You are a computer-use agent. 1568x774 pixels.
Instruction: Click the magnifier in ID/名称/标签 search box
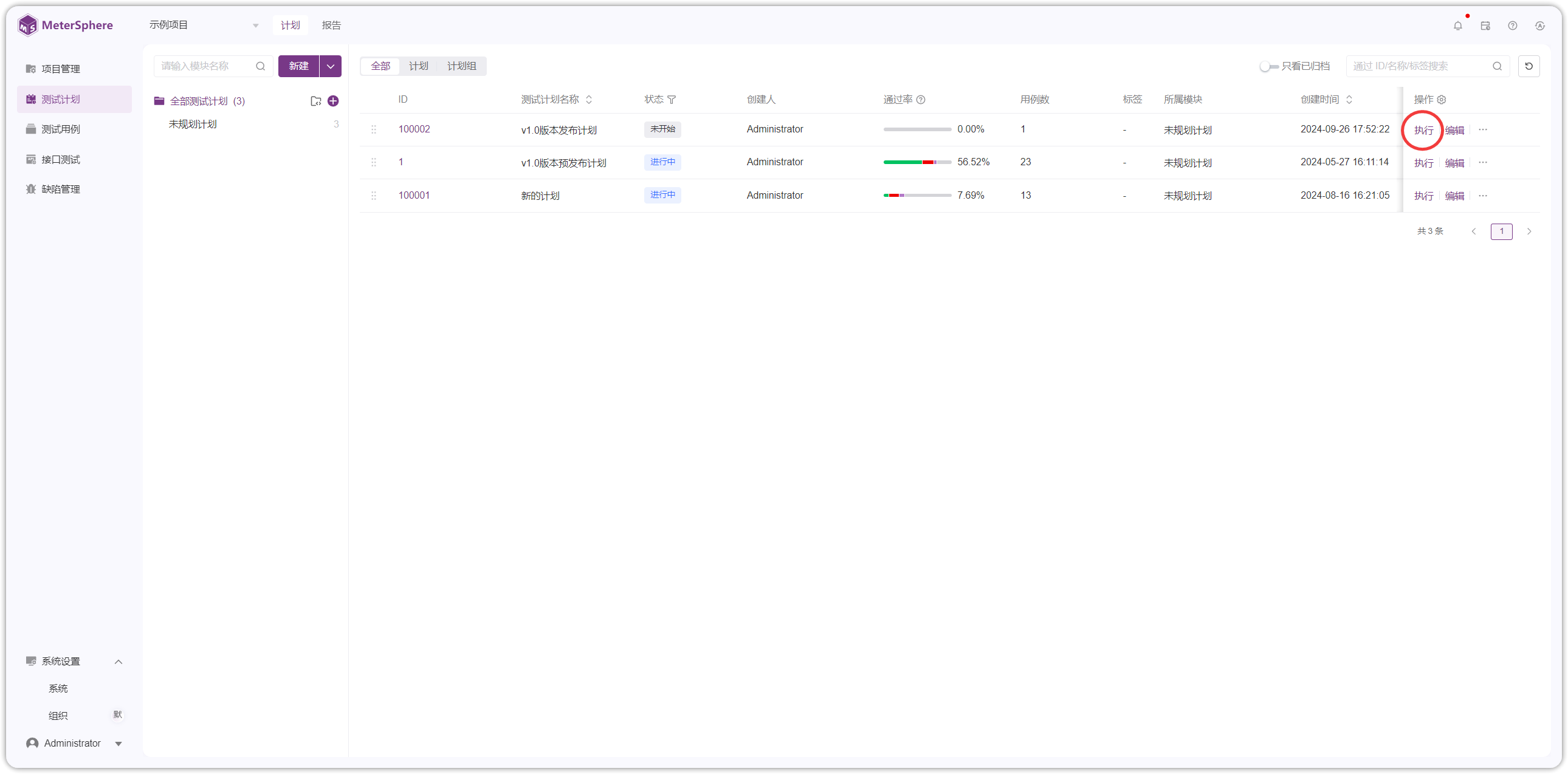click(1498, 66)
